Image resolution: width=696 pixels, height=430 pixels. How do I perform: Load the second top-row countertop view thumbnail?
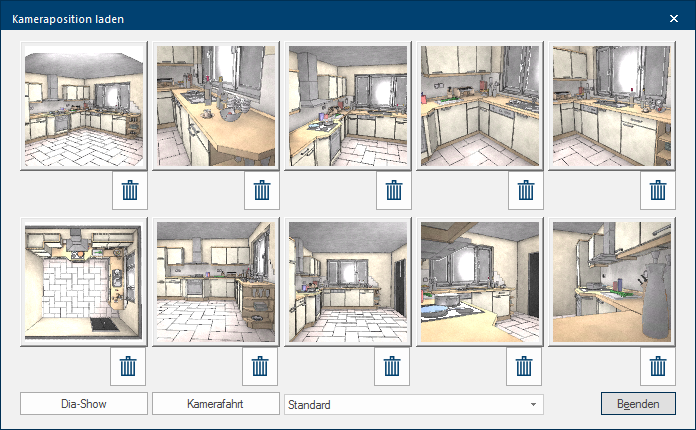coord(216,107)
